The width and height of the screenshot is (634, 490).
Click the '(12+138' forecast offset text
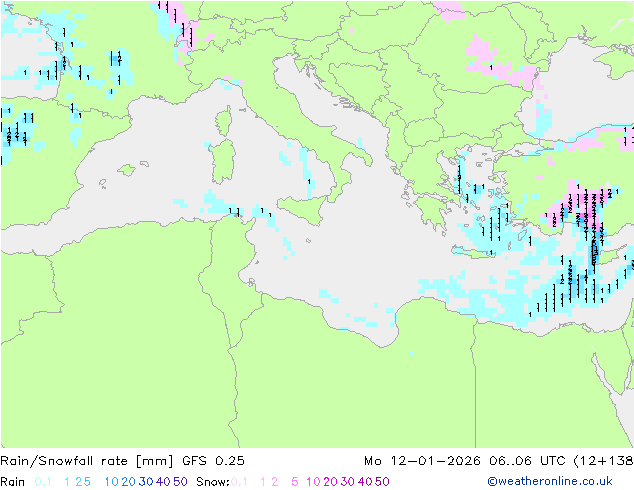click(603, 461)
